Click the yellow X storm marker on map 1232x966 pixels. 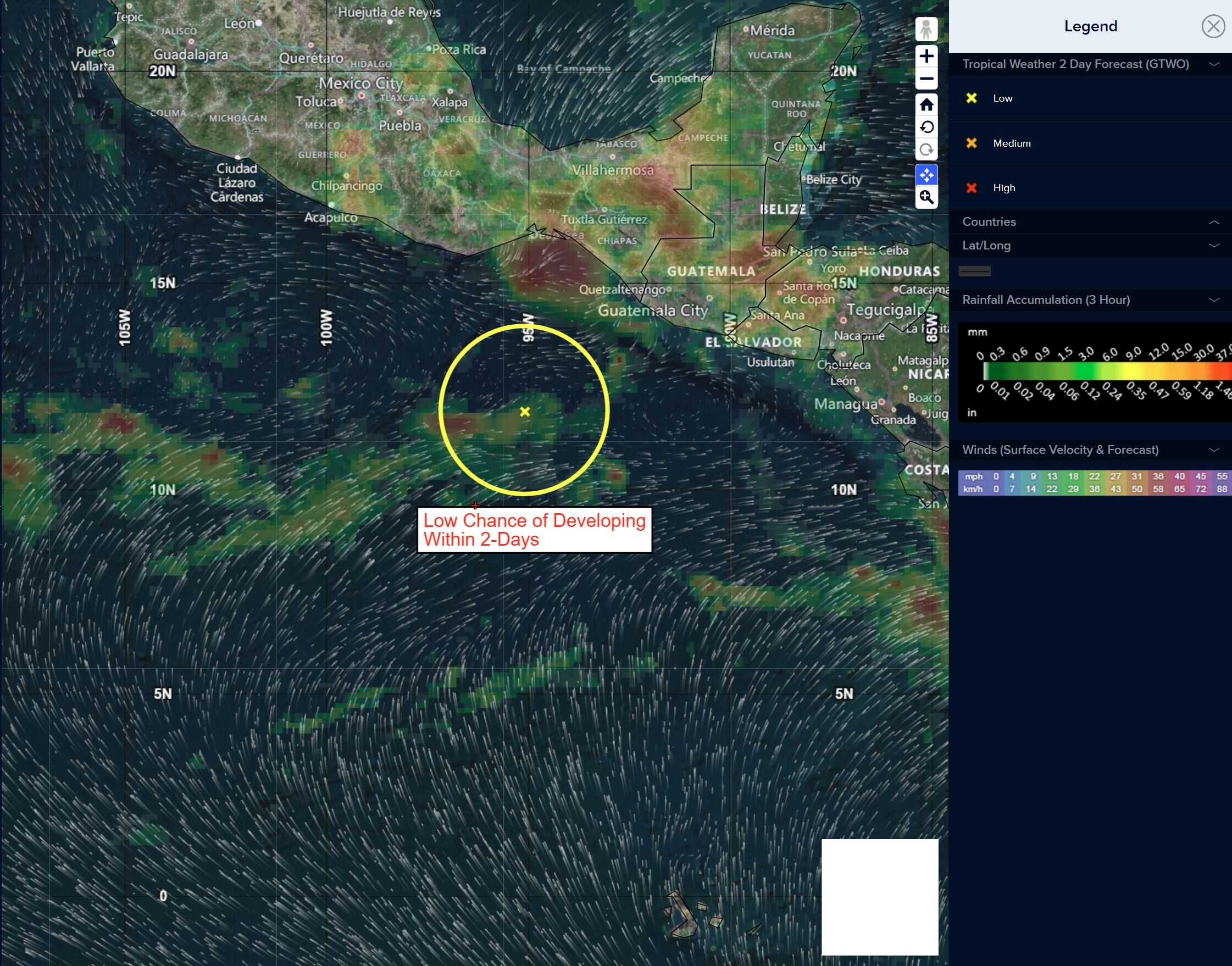[x=524, y=412]
